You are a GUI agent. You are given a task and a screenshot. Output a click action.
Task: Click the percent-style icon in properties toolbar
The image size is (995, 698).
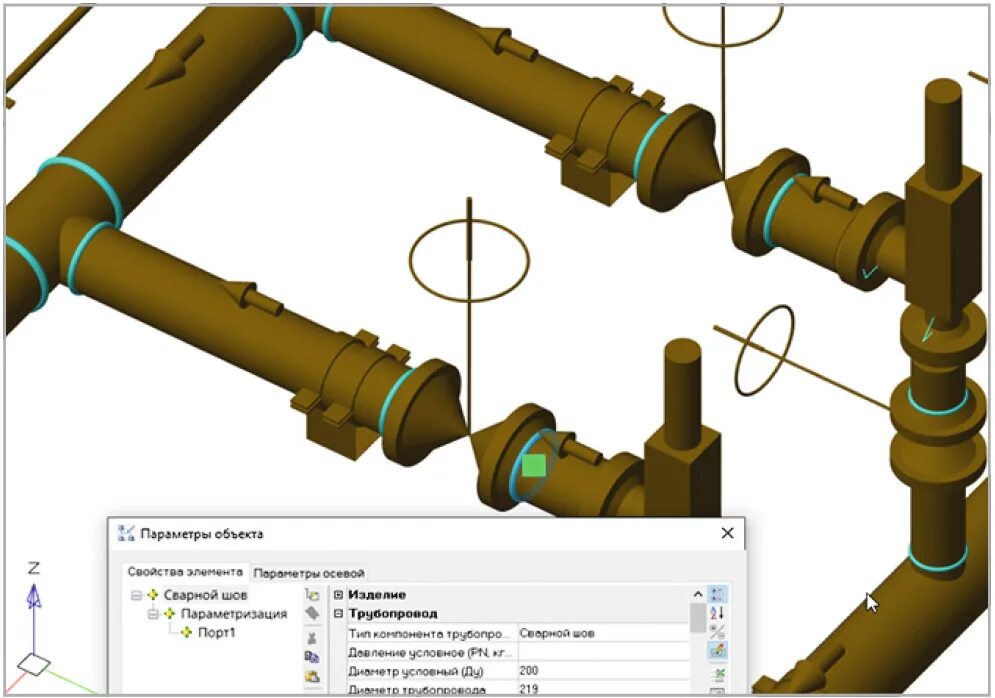pyautogui.click(x=718, y=632)
